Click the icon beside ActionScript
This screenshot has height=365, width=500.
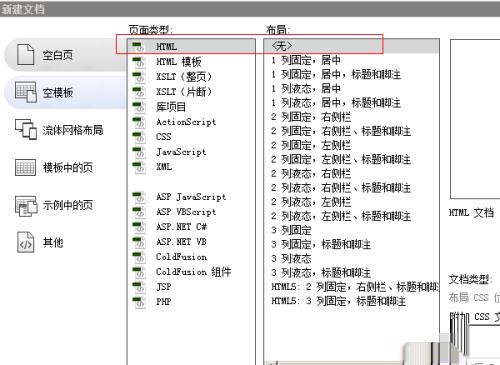[139, 122]
